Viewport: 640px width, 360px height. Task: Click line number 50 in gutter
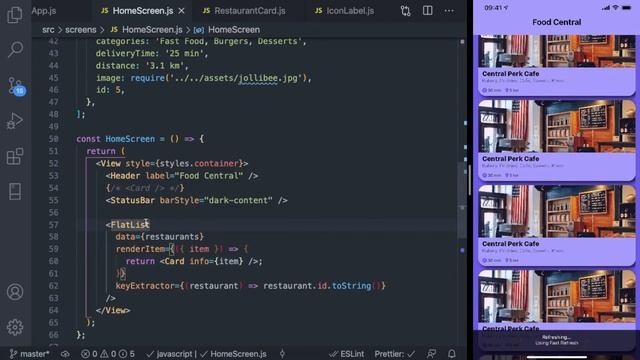[x=53, y=139]
